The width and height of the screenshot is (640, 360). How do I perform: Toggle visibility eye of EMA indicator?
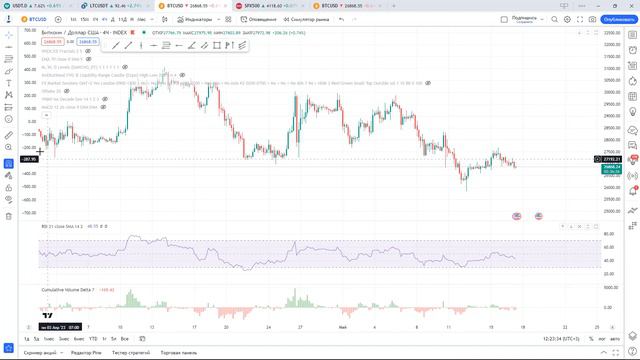click(x=89, y=59)
